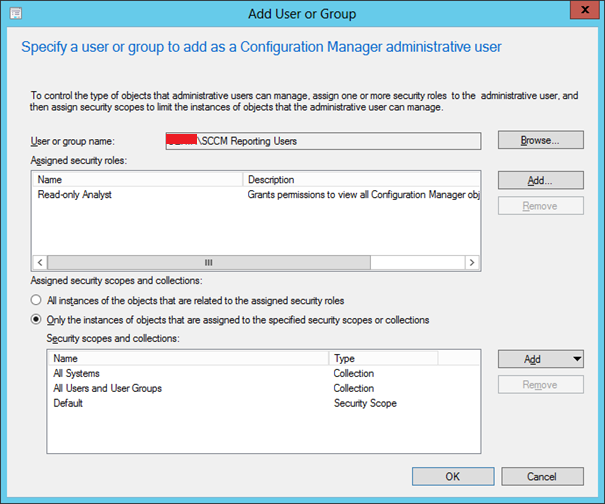Viewport: 605px width, 504px height.
Task: Confirm with the OK button
Action: pos(453,477)
